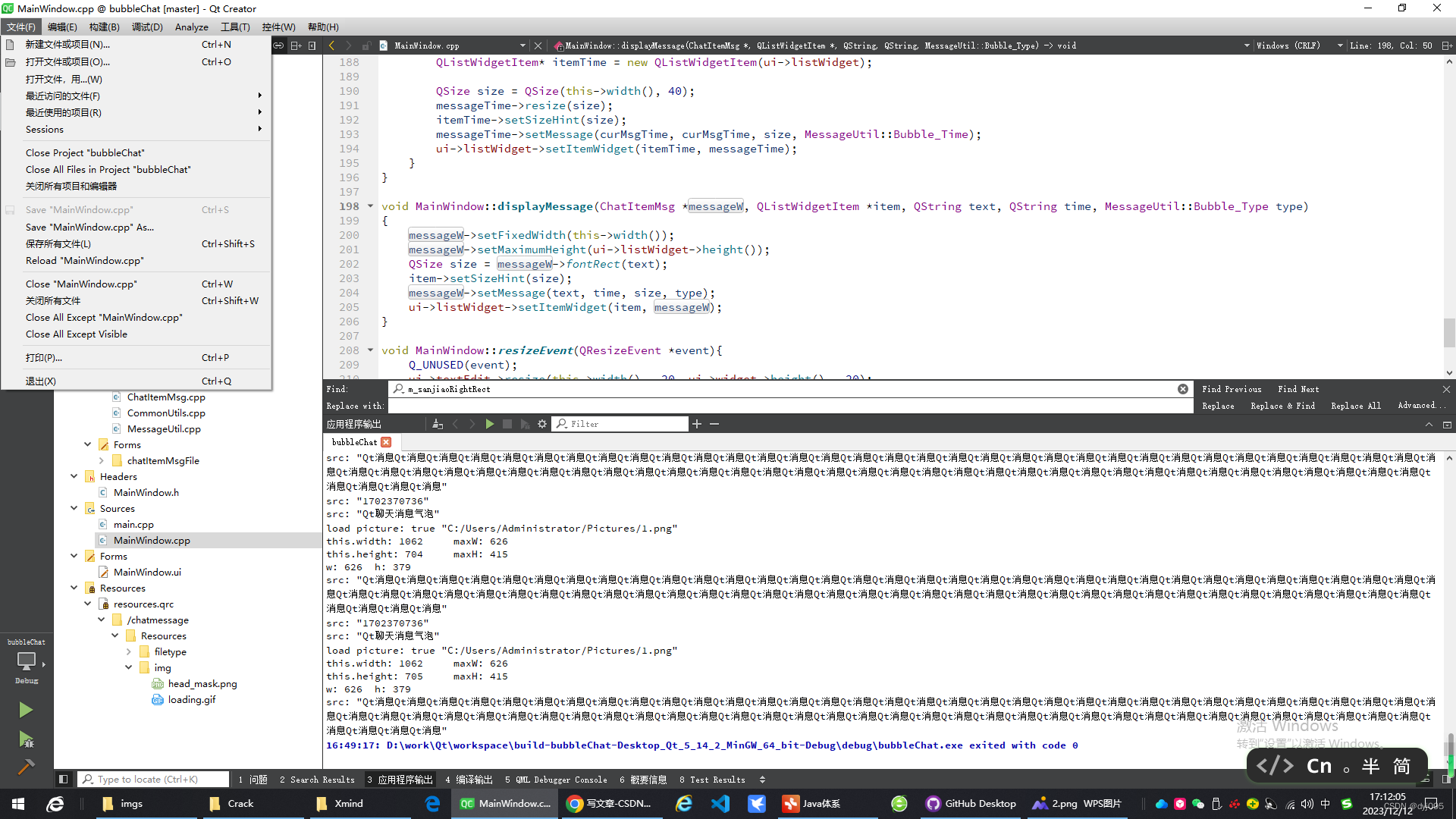Click the Replace & Find button
Viewport: 1456px width, 819px height.
click(x=1282, y=406)
